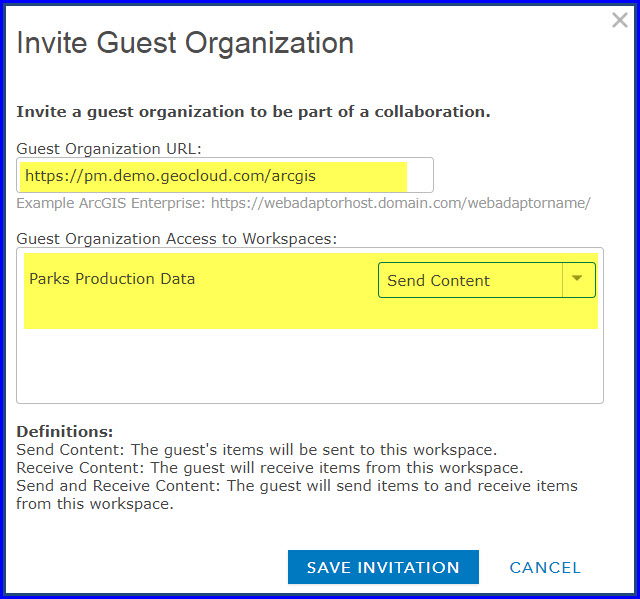Click the Guest Organization URL label
640x599 pixels.
pyautogui.click(x=109, y=149)
